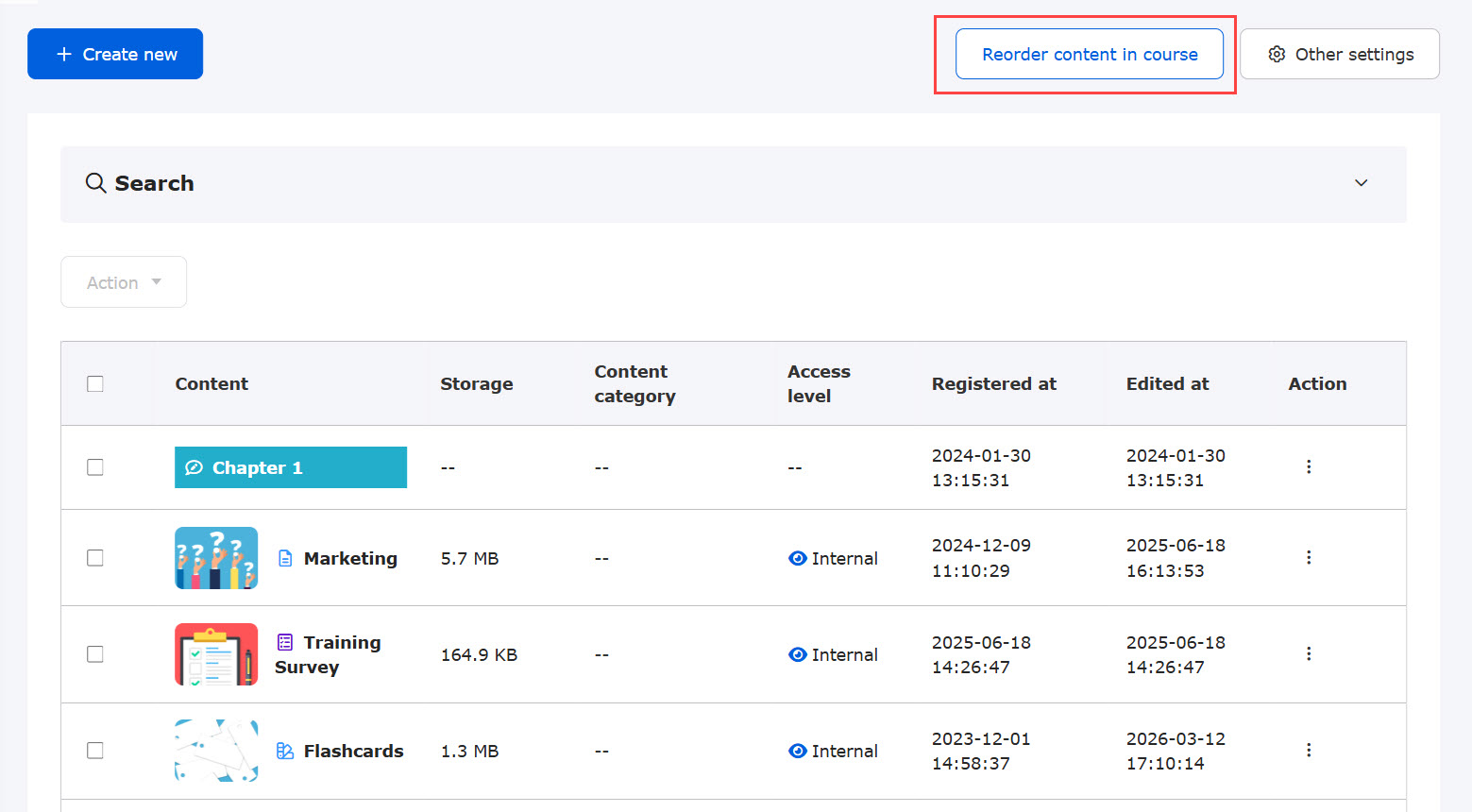Click the magnifier icon in Search bar
This screenshot has width=1472, height=812.
pyautogui.click(x=95, y=183)
